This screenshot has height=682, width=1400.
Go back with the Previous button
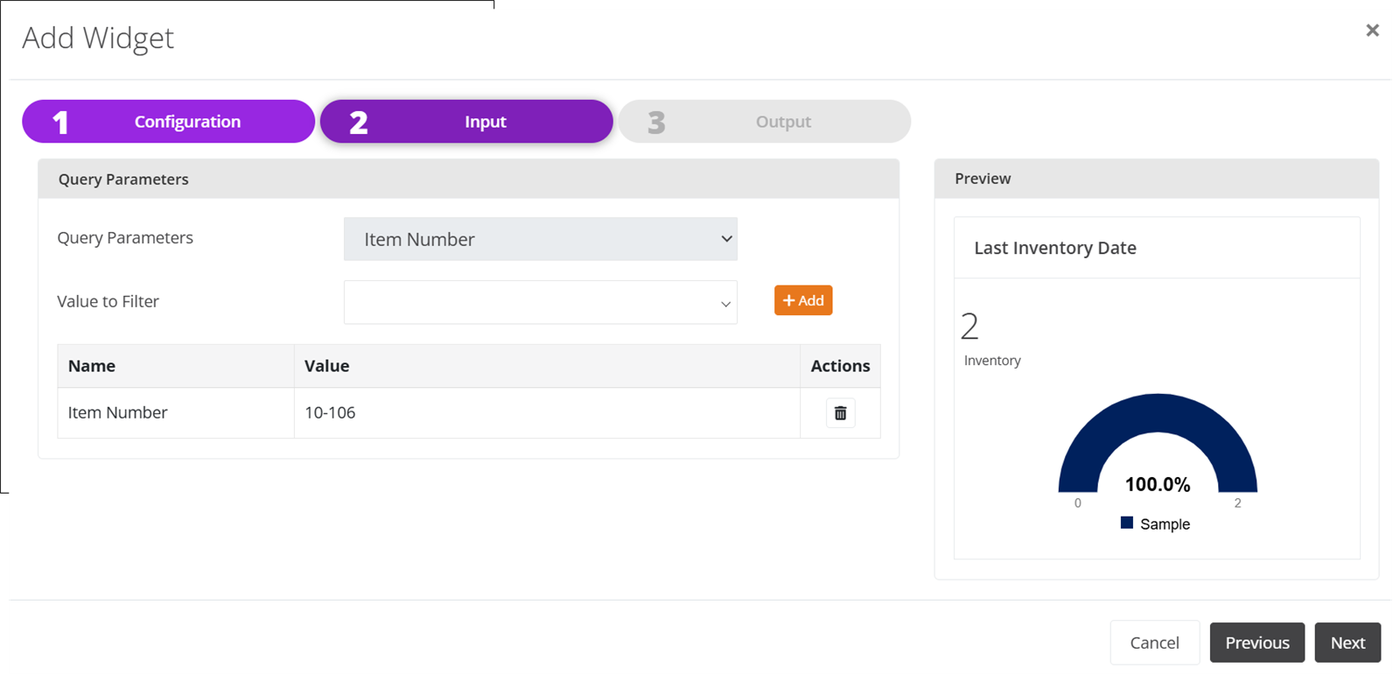1257,643
